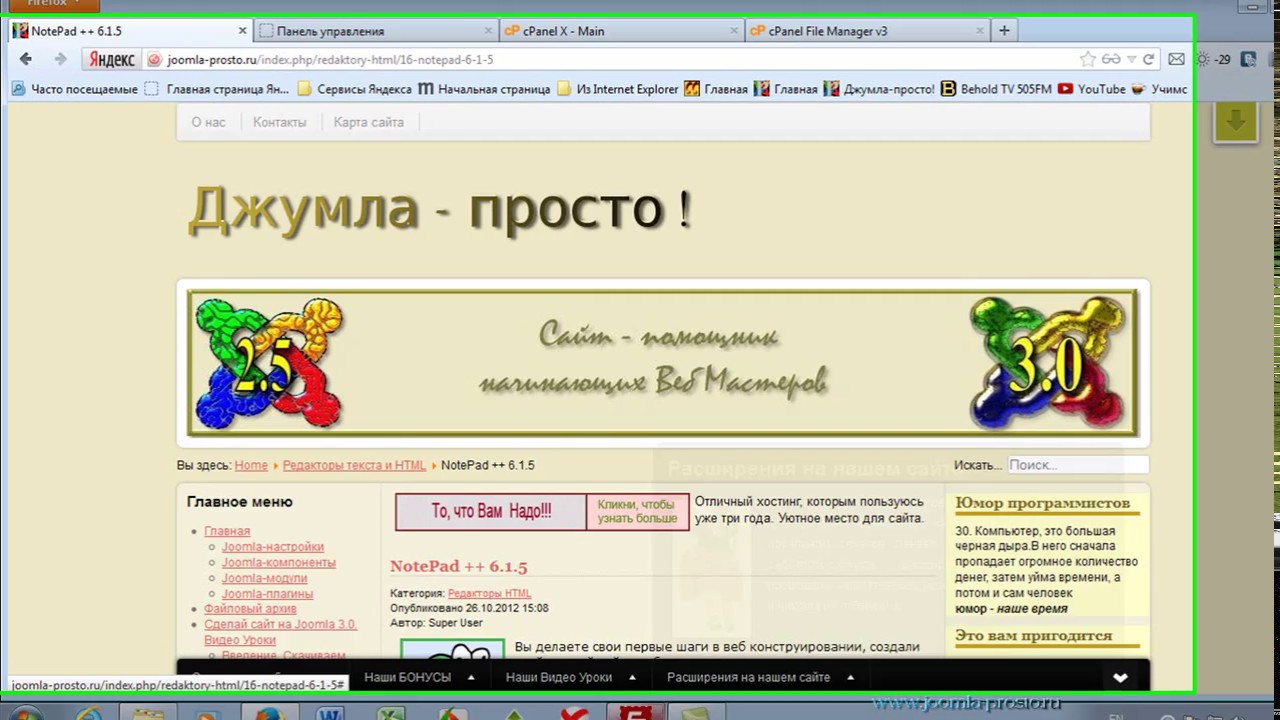Open the Firefox application menu button
1280x720 pixels.
[54, 4]
